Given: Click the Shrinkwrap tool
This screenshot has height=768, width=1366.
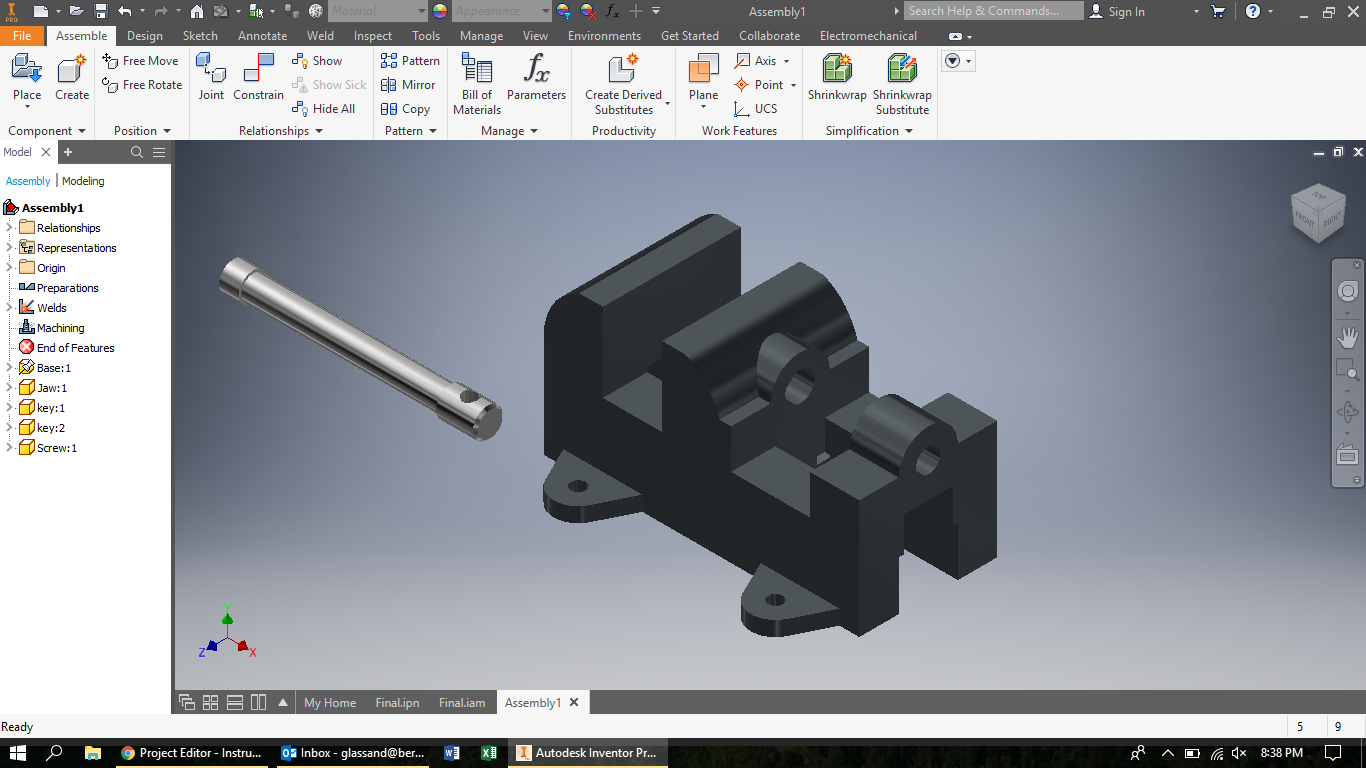Looking at the screenshot, I should click(x=837, y=78).
